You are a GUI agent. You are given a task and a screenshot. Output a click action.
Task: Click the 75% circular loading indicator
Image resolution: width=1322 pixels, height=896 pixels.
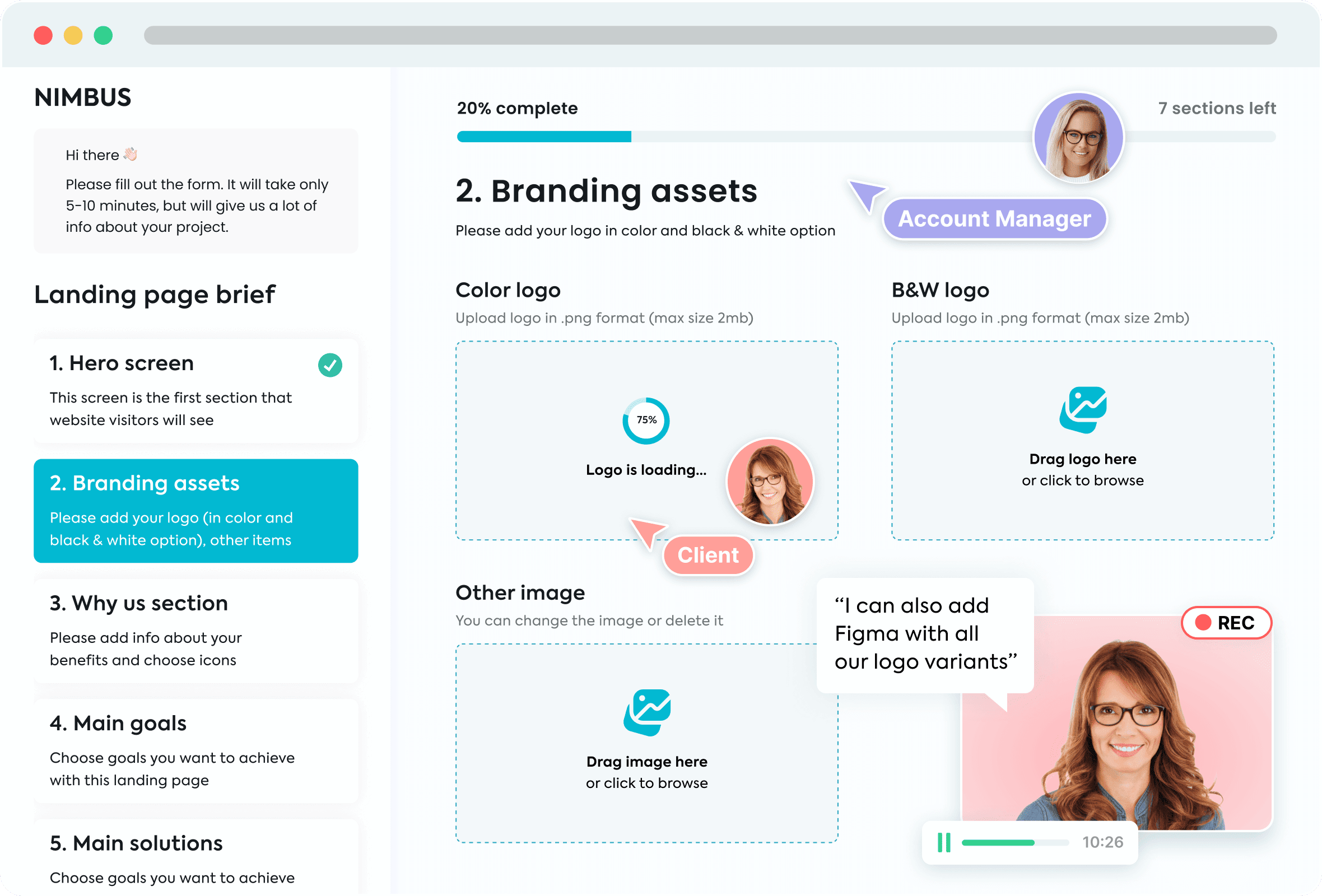pos(646,421)
